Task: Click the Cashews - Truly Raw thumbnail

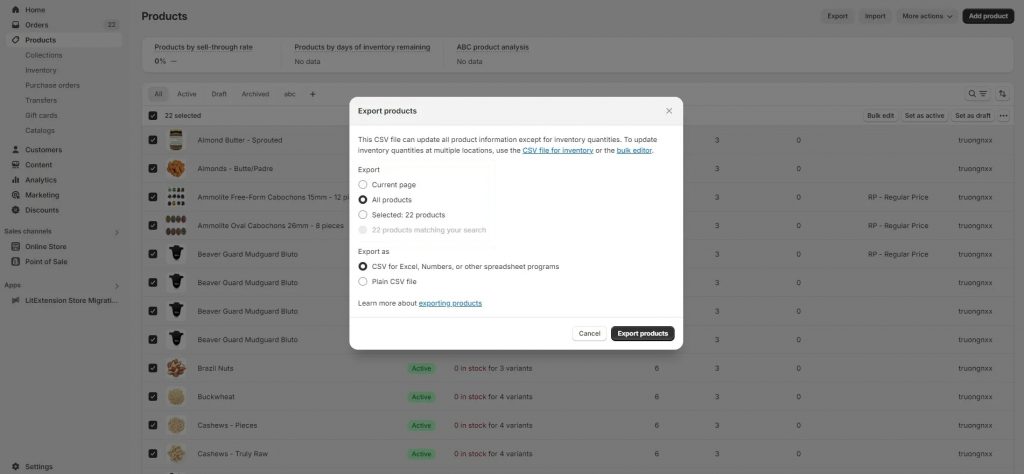Action: click(176, 454)
